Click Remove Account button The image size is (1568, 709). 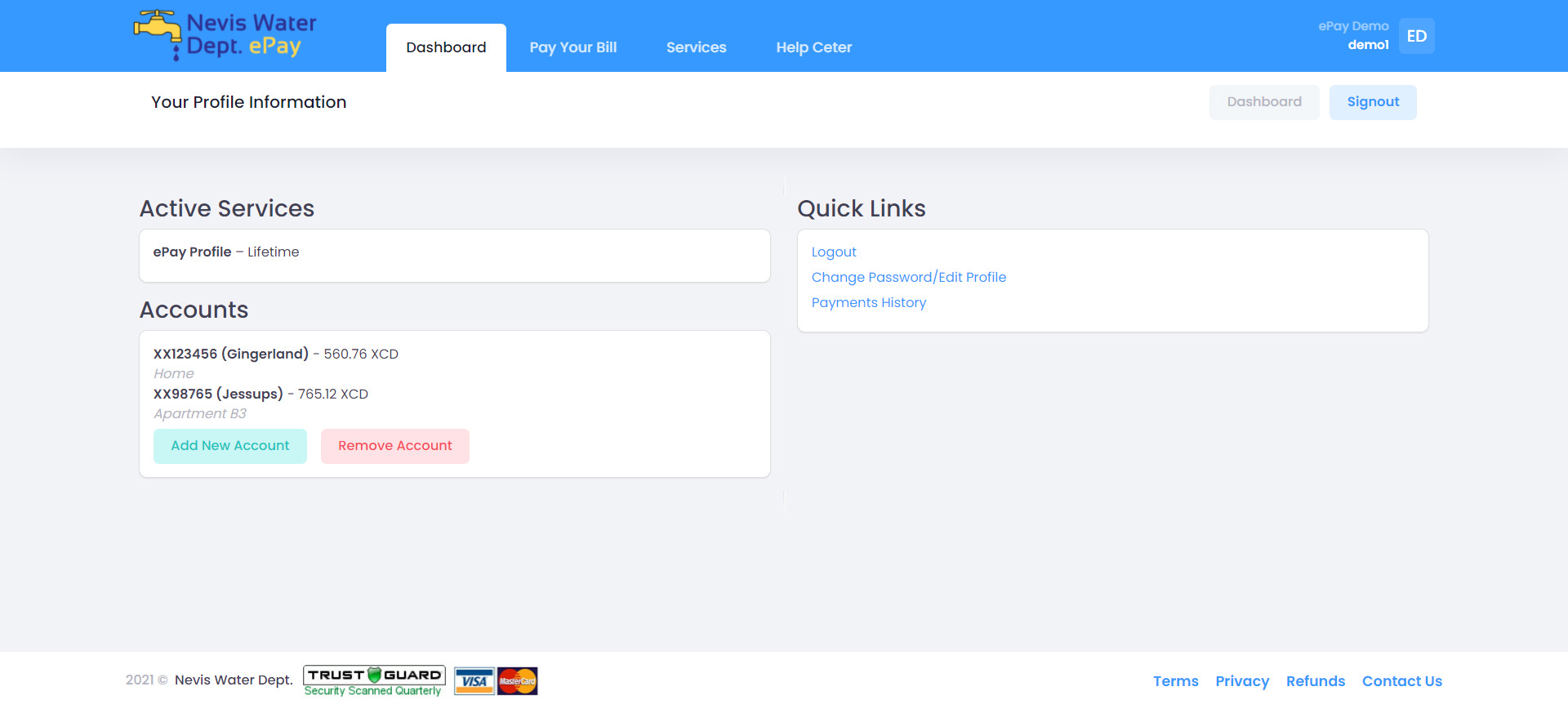[394, 446]
